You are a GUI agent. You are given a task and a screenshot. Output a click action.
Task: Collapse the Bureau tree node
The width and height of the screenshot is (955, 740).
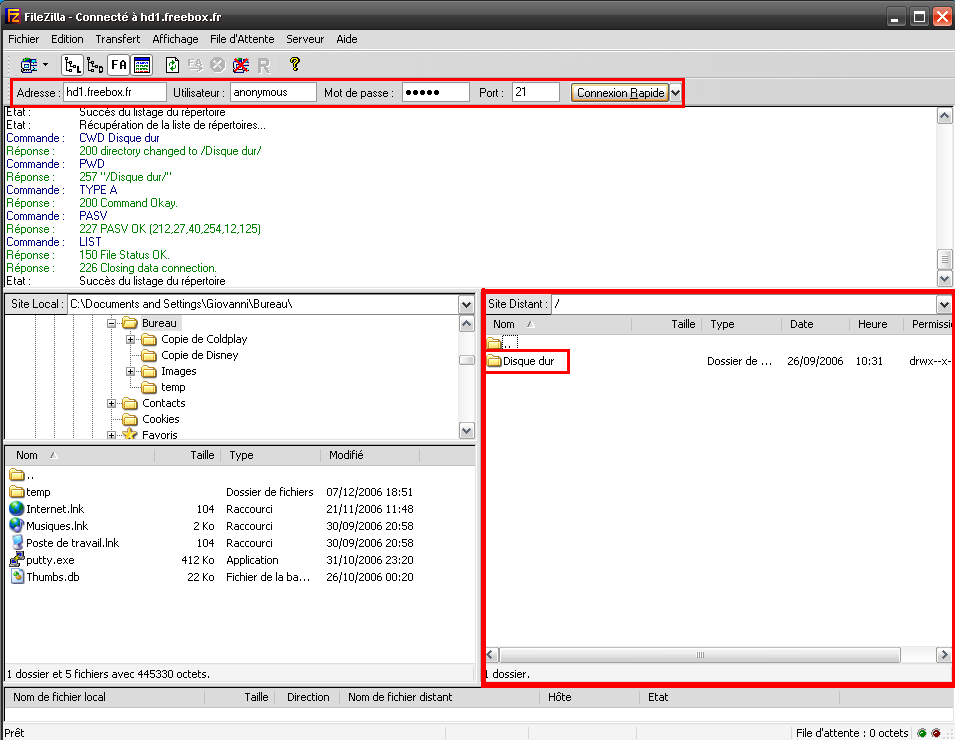(x=111, y=323)
